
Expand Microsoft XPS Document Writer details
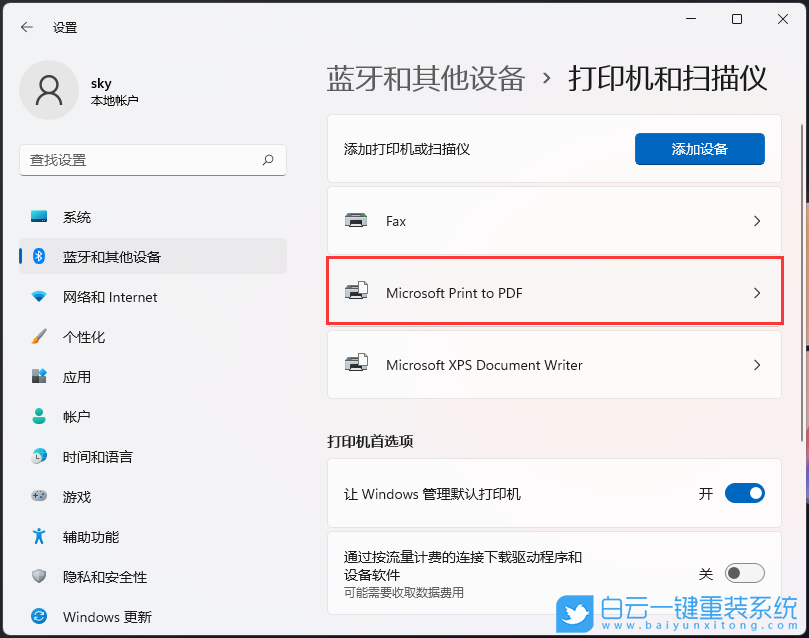pyautogui.click(x=757, y=365)
